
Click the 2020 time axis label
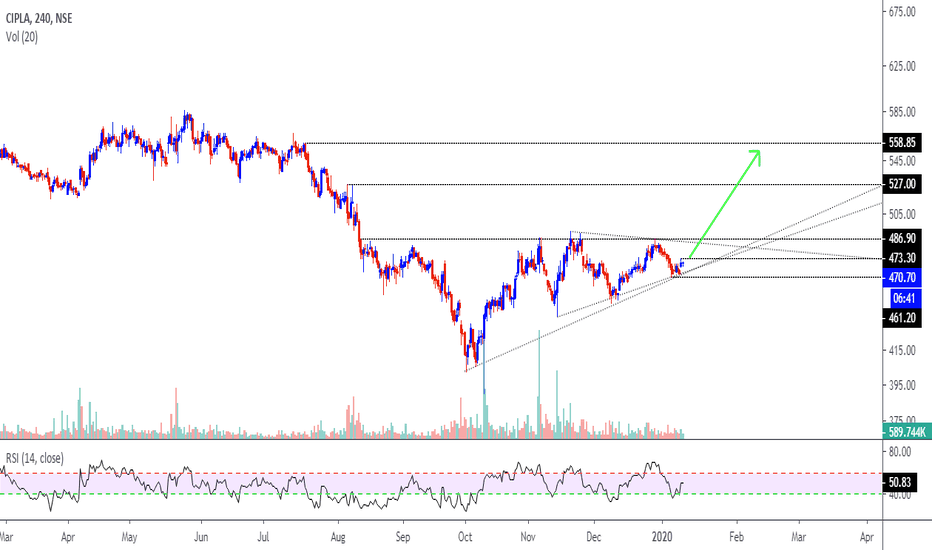(x=662, y=537)
